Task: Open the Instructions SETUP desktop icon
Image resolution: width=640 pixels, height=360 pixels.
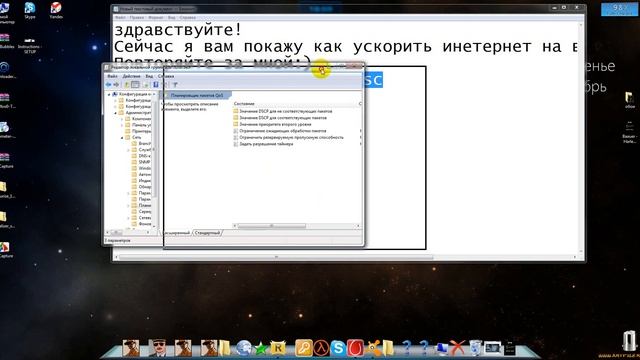Action: (x=29, y=45)
